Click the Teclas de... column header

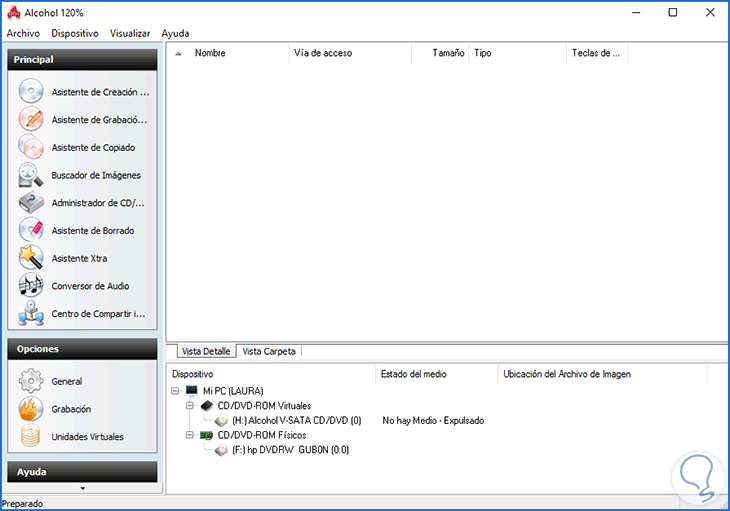tap(597, 53)
